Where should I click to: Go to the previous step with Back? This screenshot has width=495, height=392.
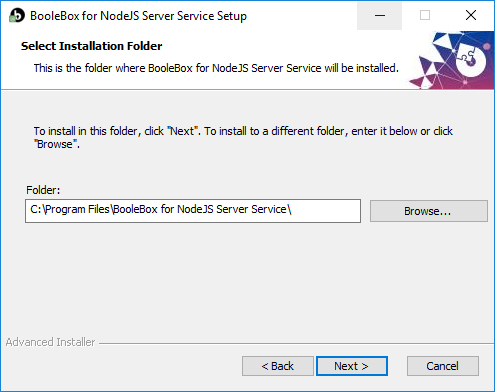(278, 366)
